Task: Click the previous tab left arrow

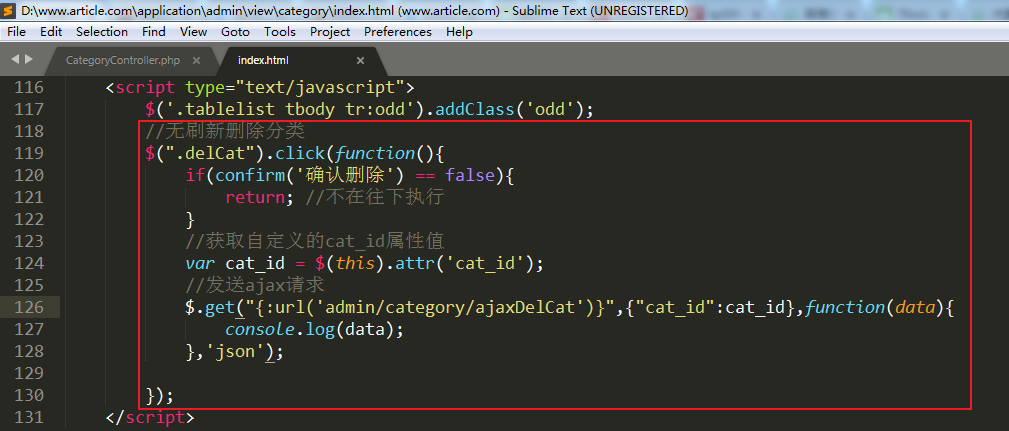Action: pos(15,59)
